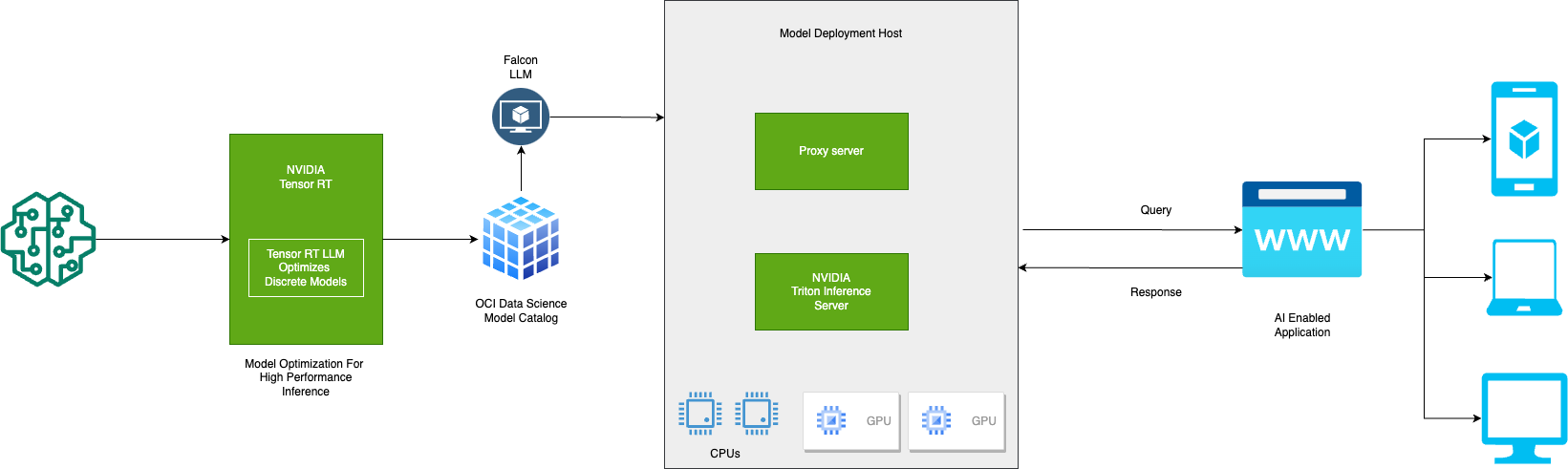Click the Model Optimization For High Performance caption
1568x469 pixels.
point(305,377)
